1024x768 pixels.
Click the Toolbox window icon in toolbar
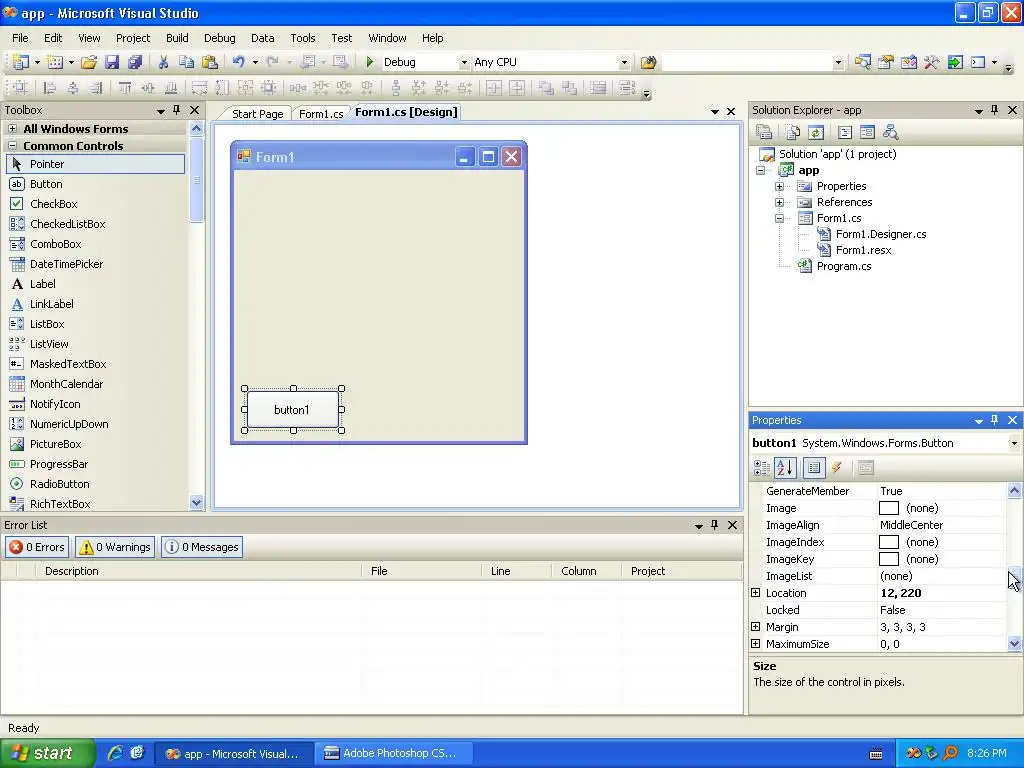931,62
